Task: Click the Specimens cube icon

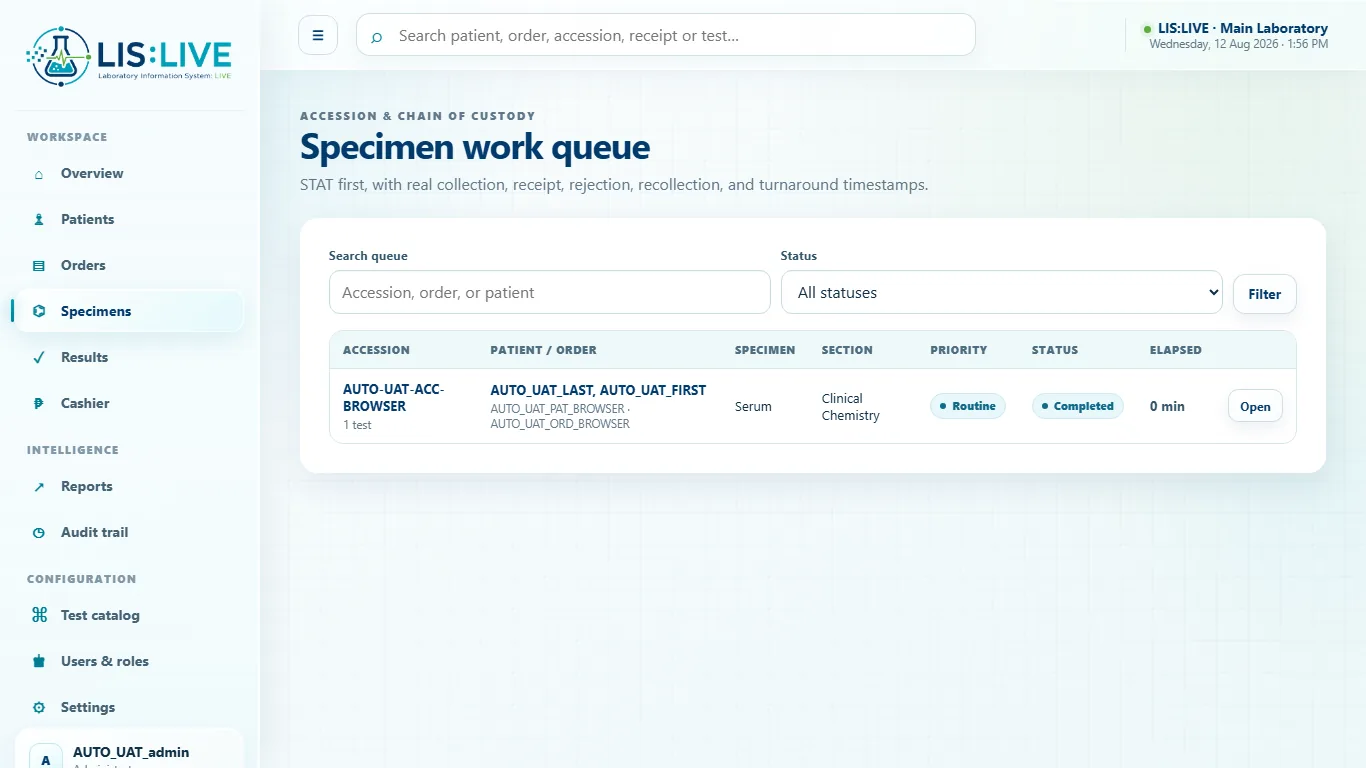Action: click(39, 312)
